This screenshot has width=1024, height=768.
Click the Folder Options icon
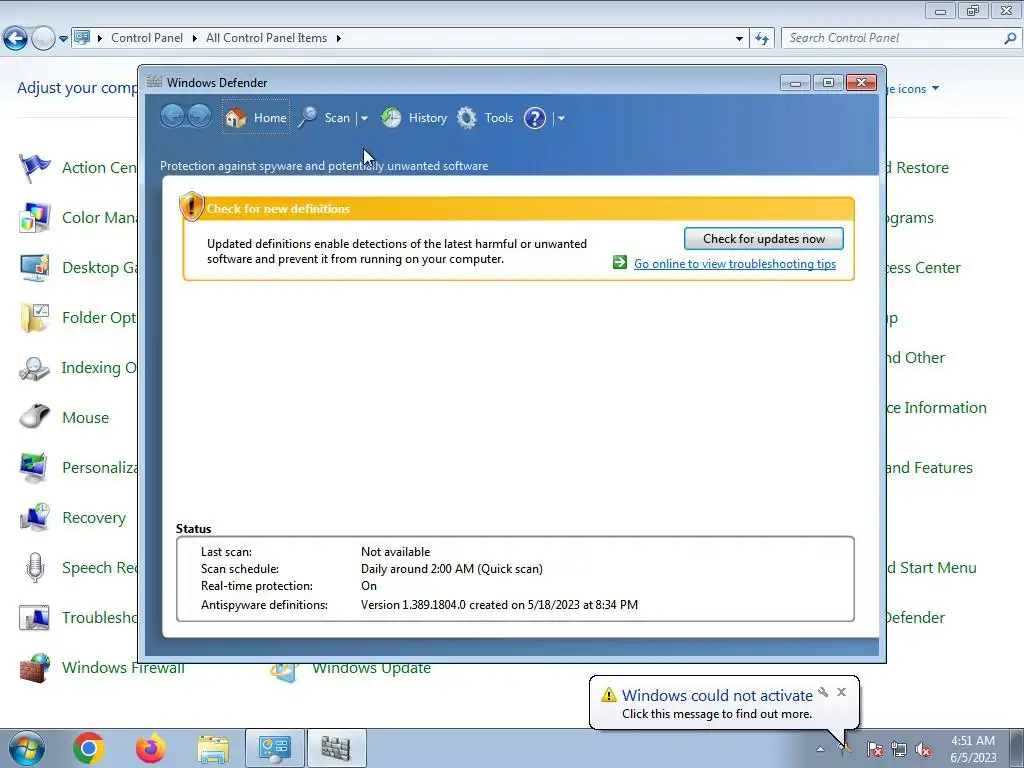[34, 317]
